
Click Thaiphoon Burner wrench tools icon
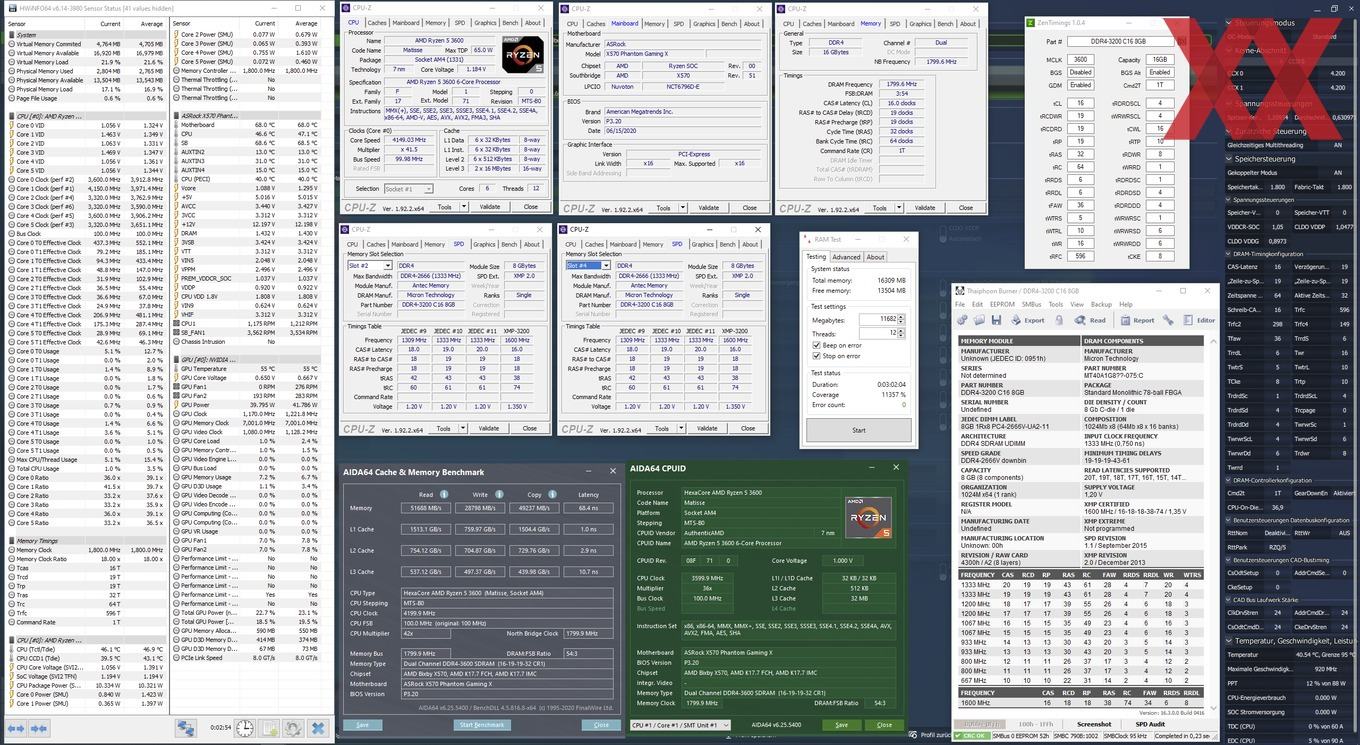1168,320
